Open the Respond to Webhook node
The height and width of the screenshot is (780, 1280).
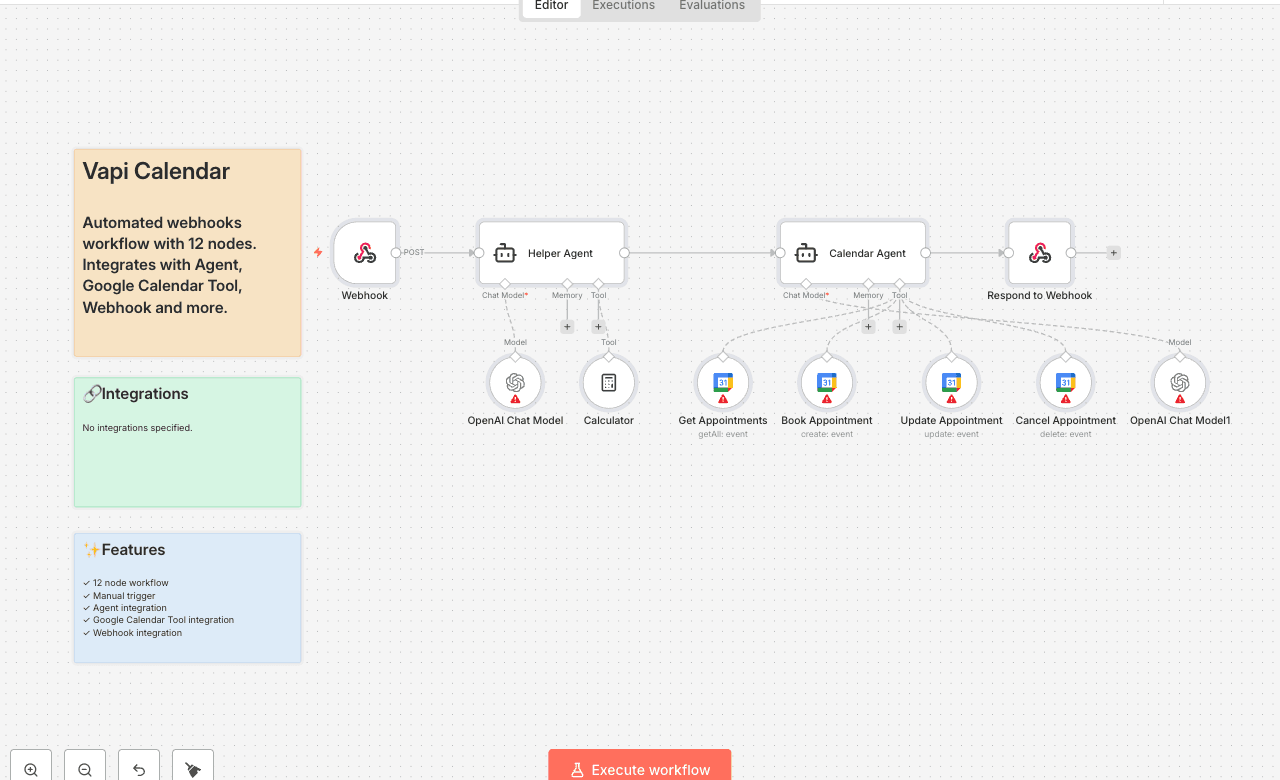coord(1039,253)
